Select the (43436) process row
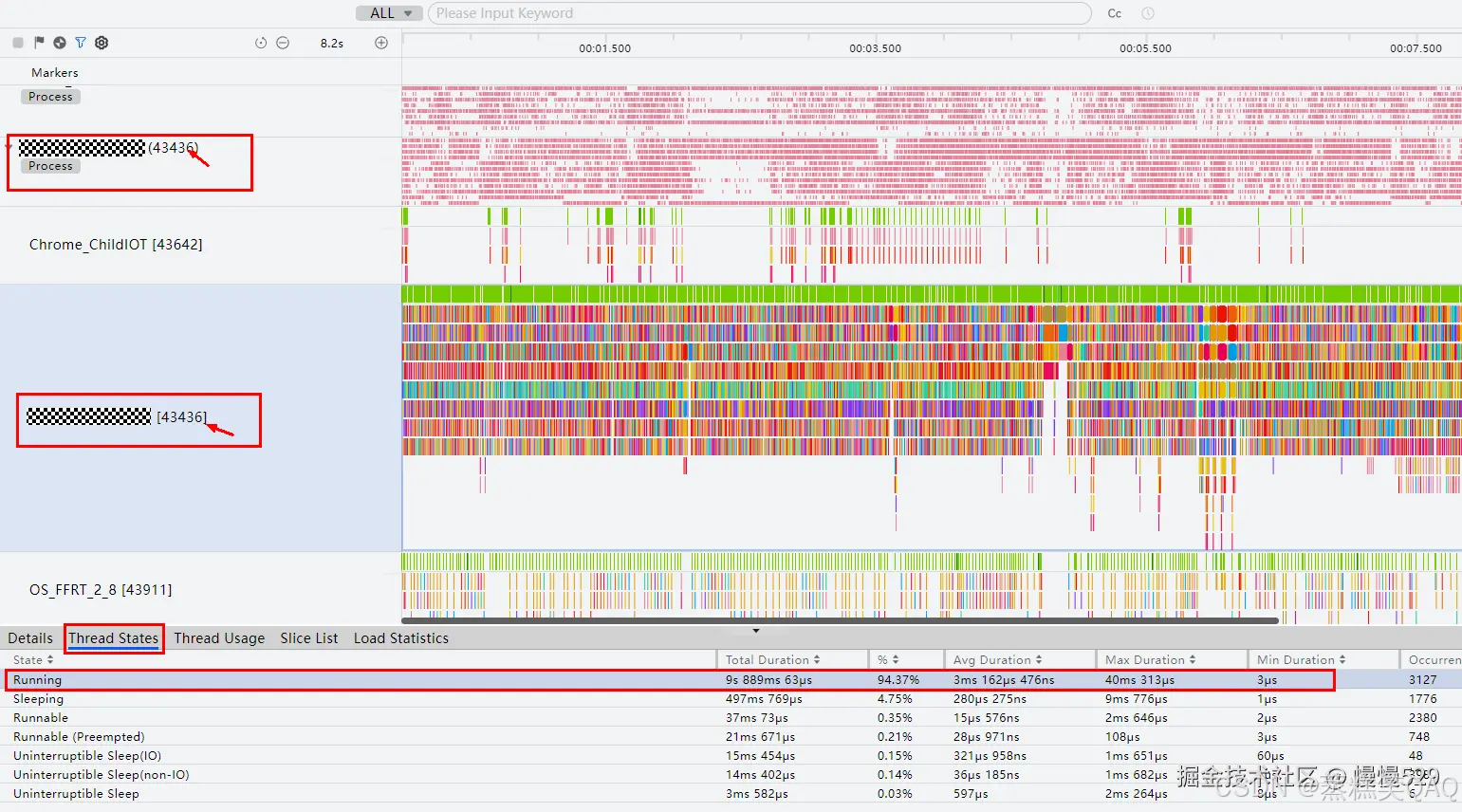 [x=201, y=172]
